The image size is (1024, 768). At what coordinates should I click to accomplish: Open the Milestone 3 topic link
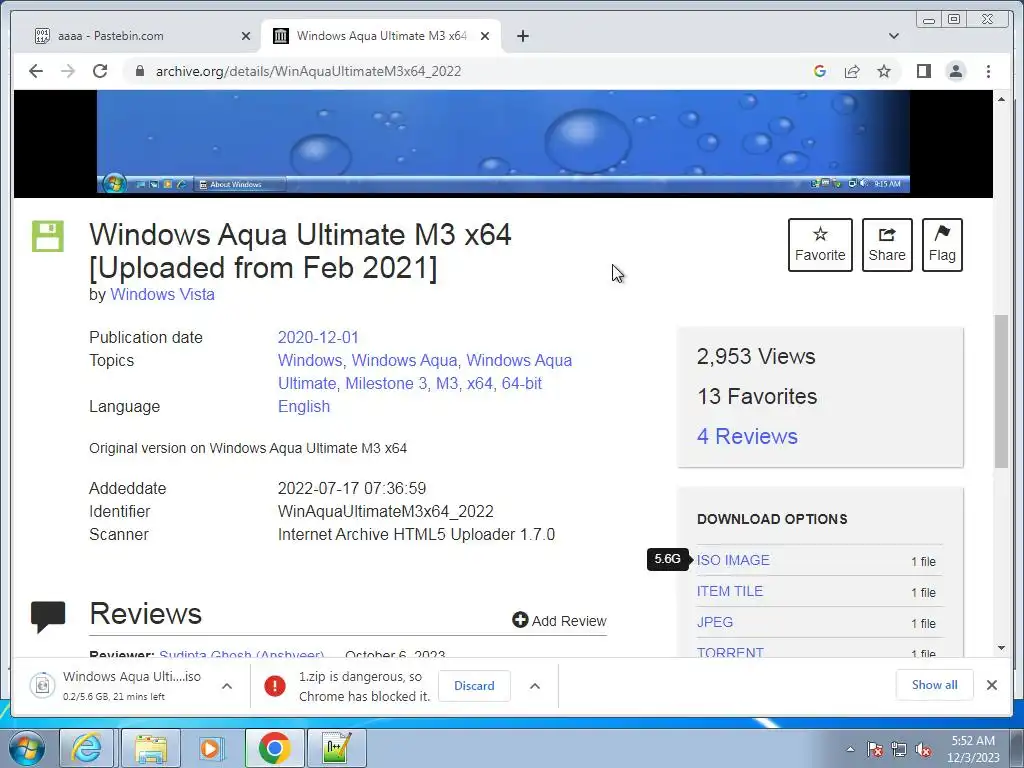tap(388, 383)
